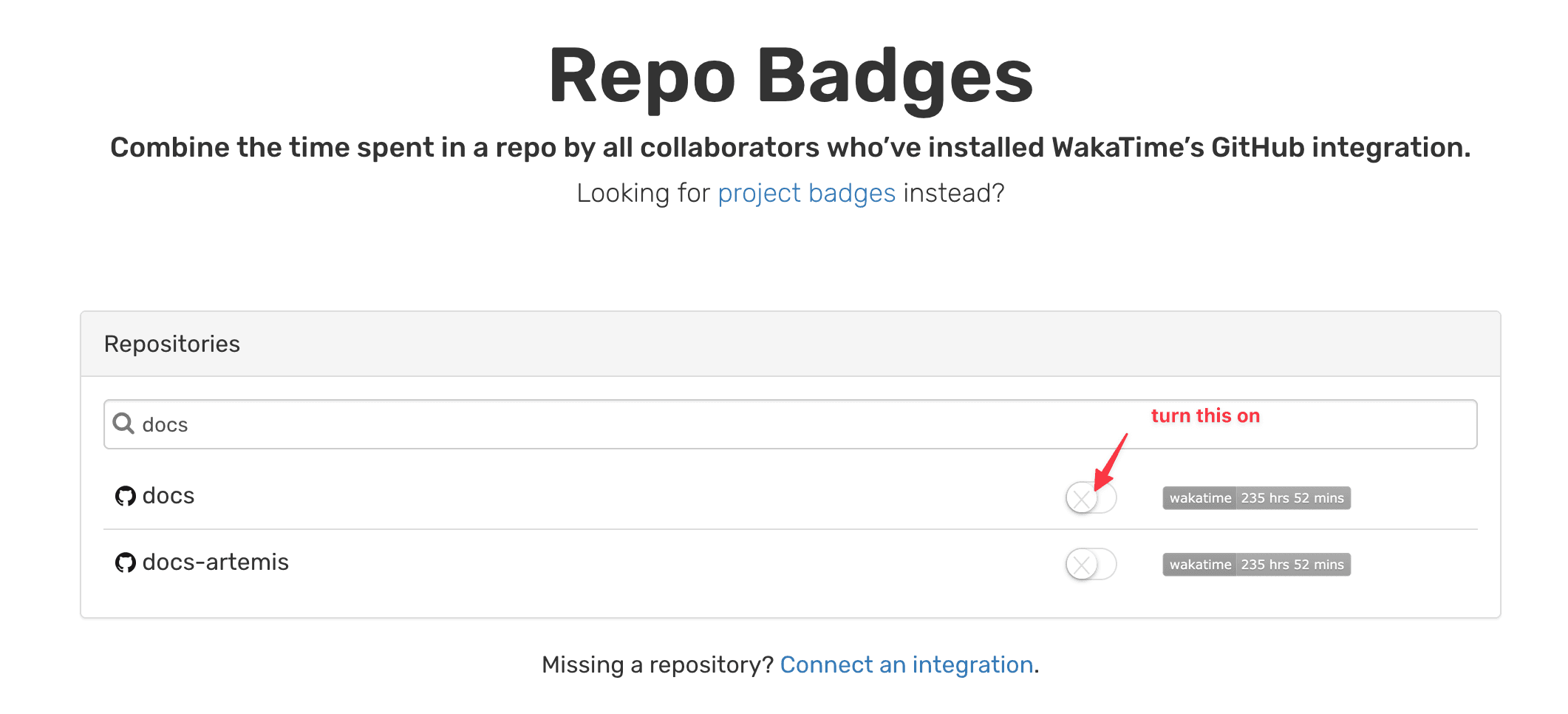Click the Repositories panel header
Image resolution: width=1568 pixels, height=714 pixels.
coord(172,343)
